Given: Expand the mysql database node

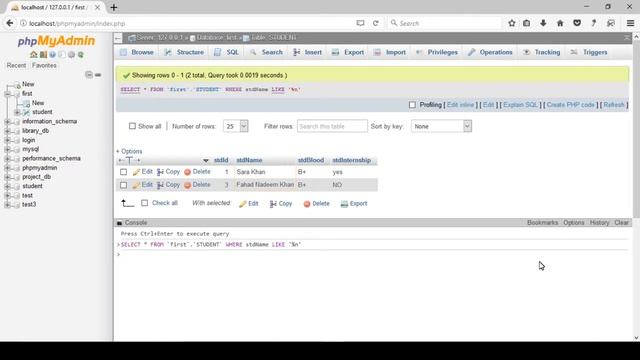Looking at the screenshot, I should coord(7,149).
